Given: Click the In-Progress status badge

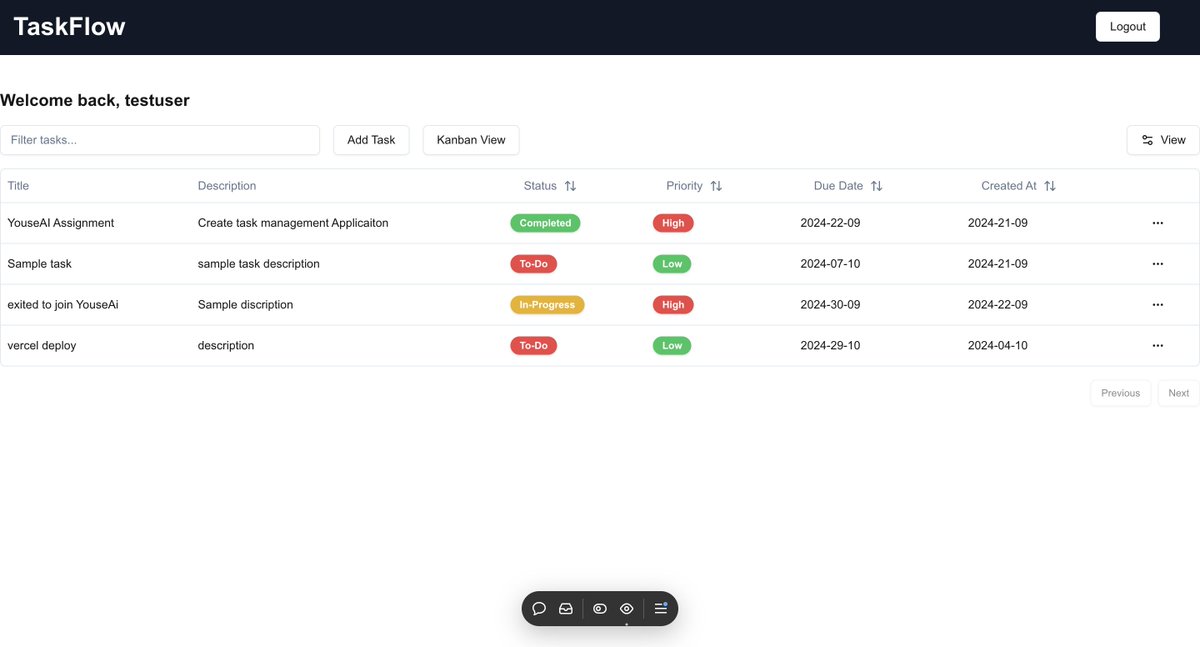Looking at the screenshot, I should (547, 305).
